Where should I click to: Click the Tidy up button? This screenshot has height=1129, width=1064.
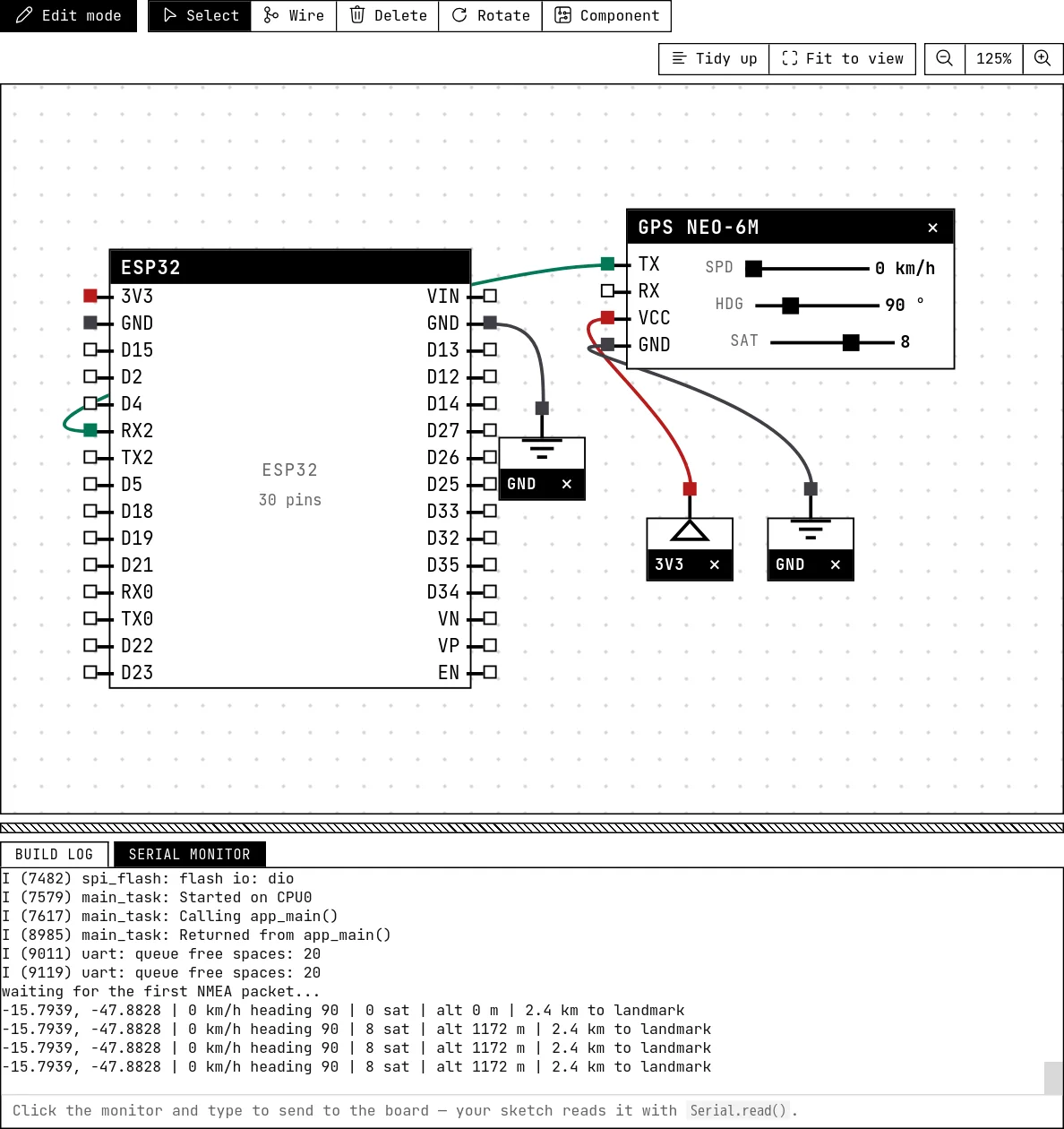(714, 58)
